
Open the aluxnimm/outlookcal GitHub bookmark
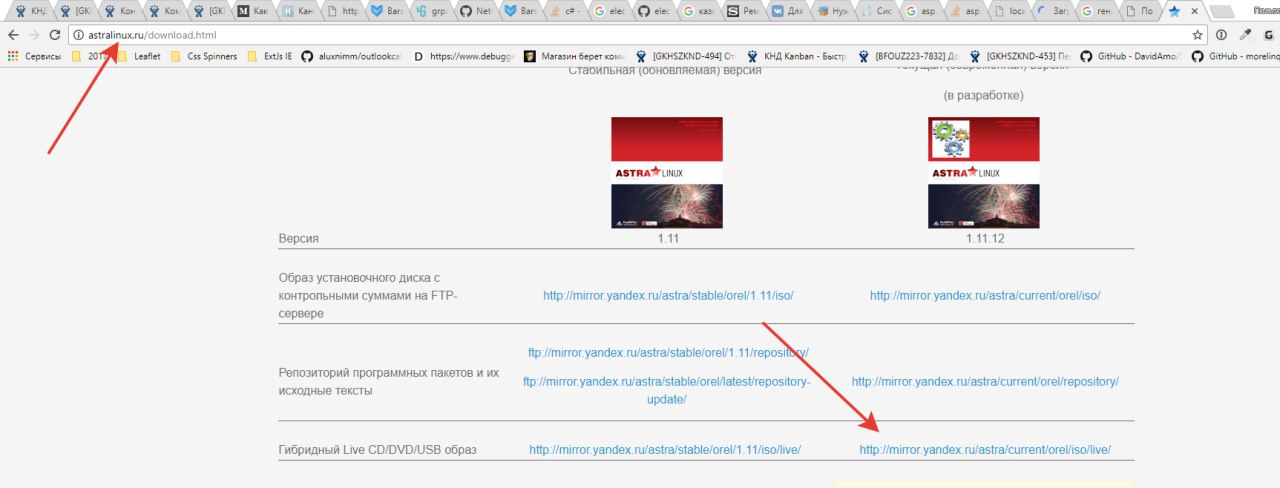point(352,57)
